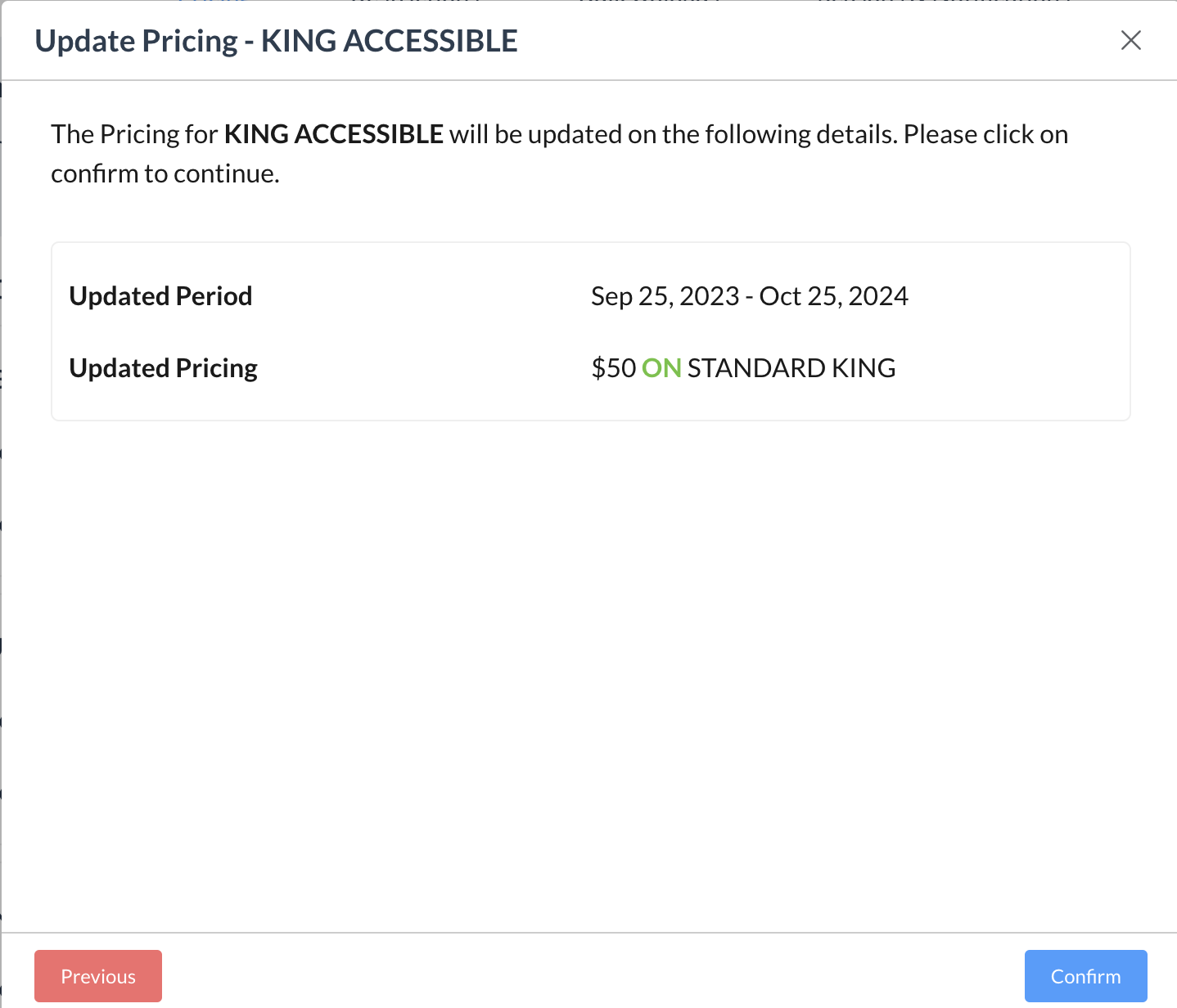
Task: Go back with the Previous button
Action: click(x=98, y=976)
